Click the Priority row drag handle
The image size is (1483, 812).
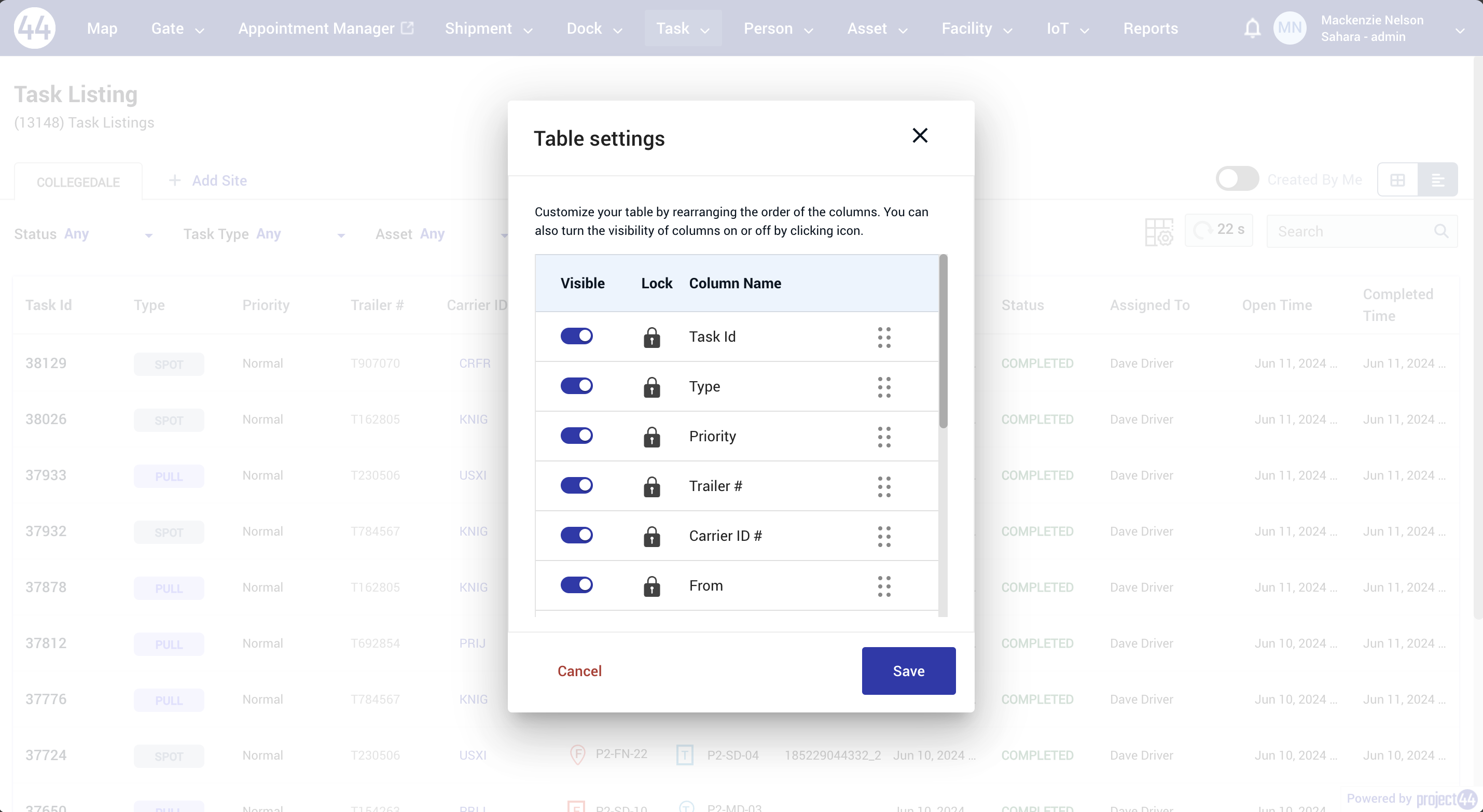click(x=884, y=437)
